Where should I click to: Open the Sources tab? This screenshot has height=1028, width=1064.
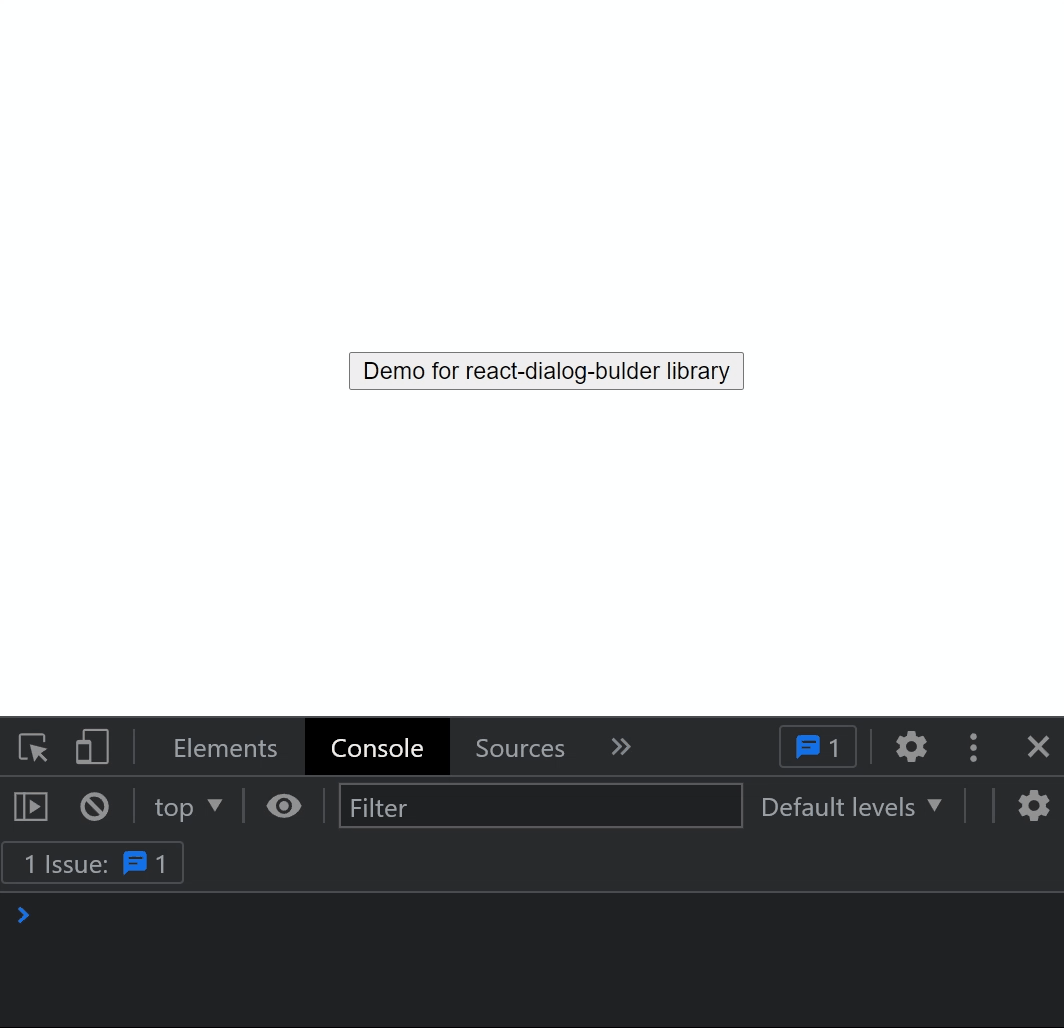[520, 748]
